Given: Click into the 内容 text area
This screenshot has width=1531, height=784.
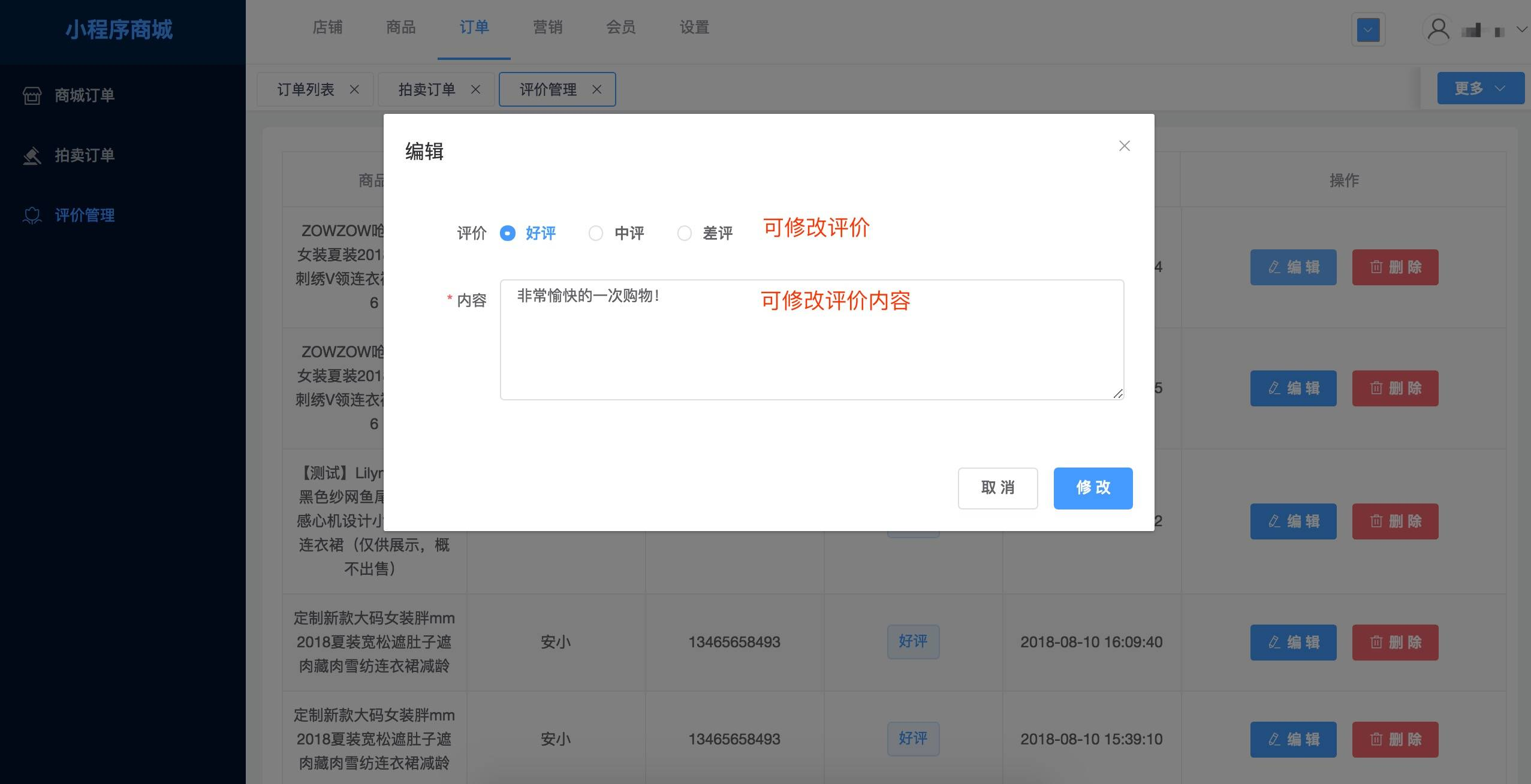Looking at the screenshot, I should click(812, 339).
